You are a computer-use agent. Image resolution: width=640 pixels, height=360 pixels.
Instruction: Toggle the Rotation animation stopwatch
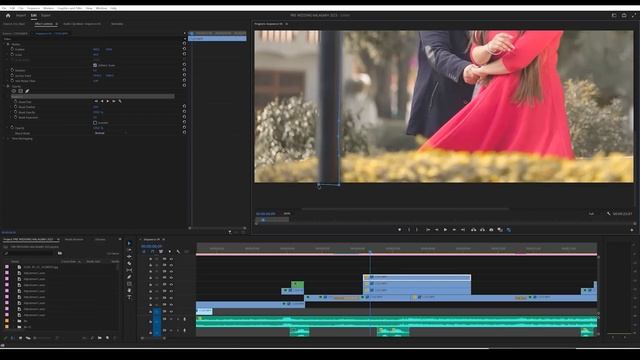[x=12, y=70]
